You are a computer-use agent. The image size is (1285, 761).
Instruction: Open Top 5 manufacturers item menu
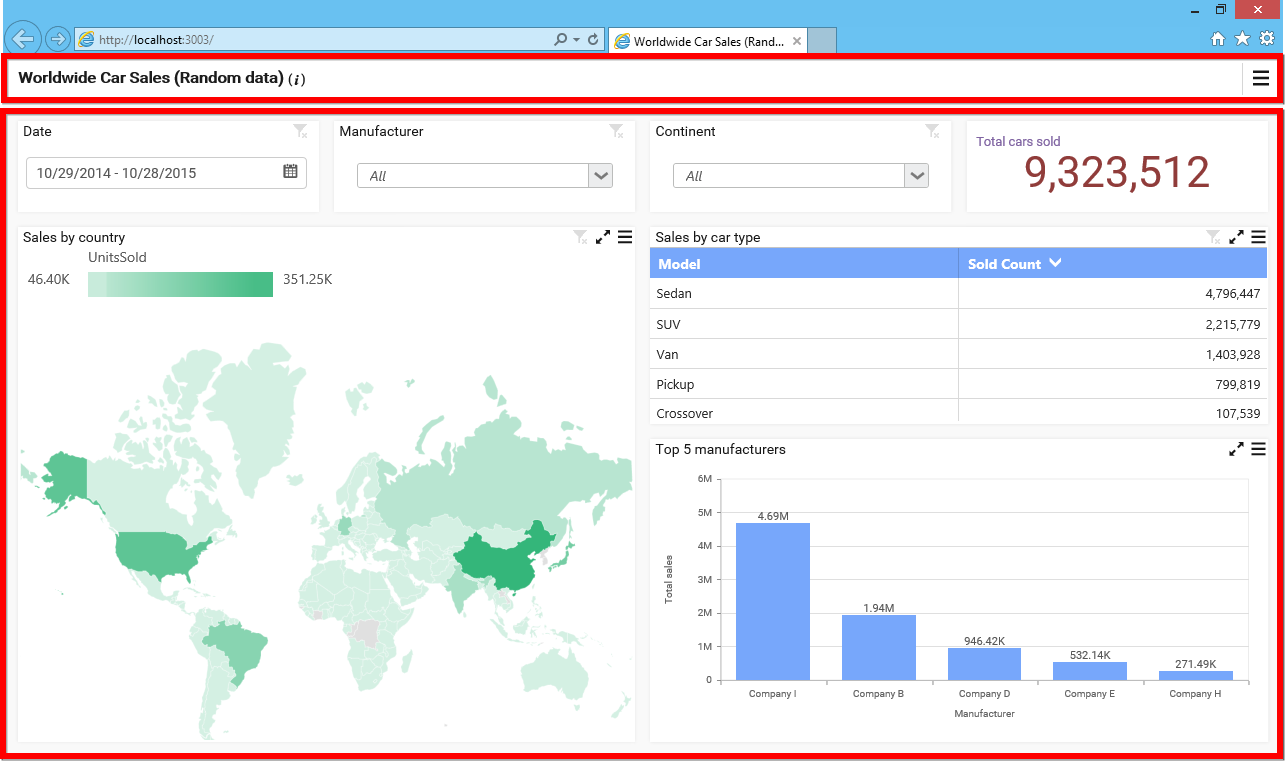point(1259,449)
